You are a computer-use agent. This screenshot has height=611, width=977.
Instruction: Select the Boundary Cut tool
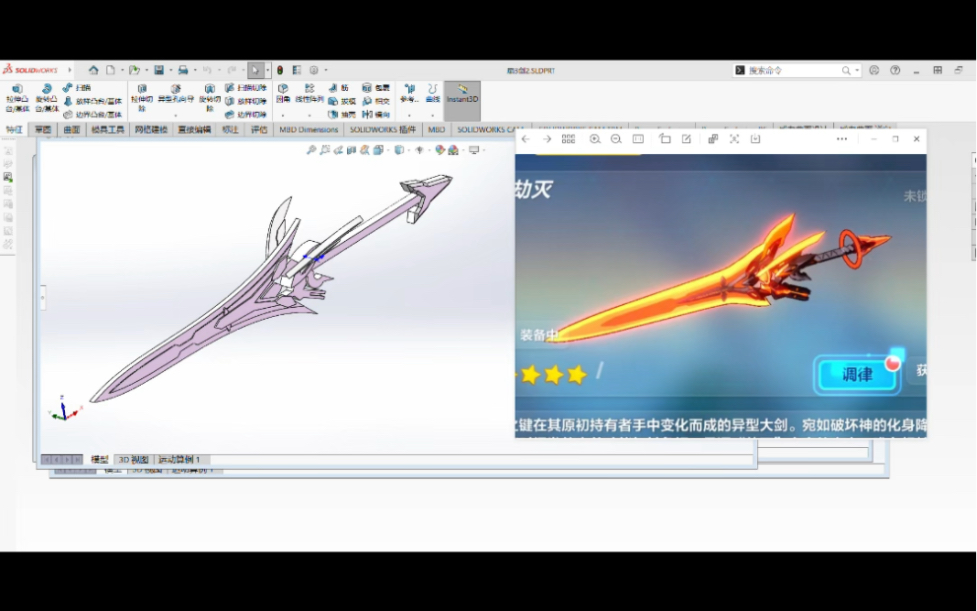[245, 115]
